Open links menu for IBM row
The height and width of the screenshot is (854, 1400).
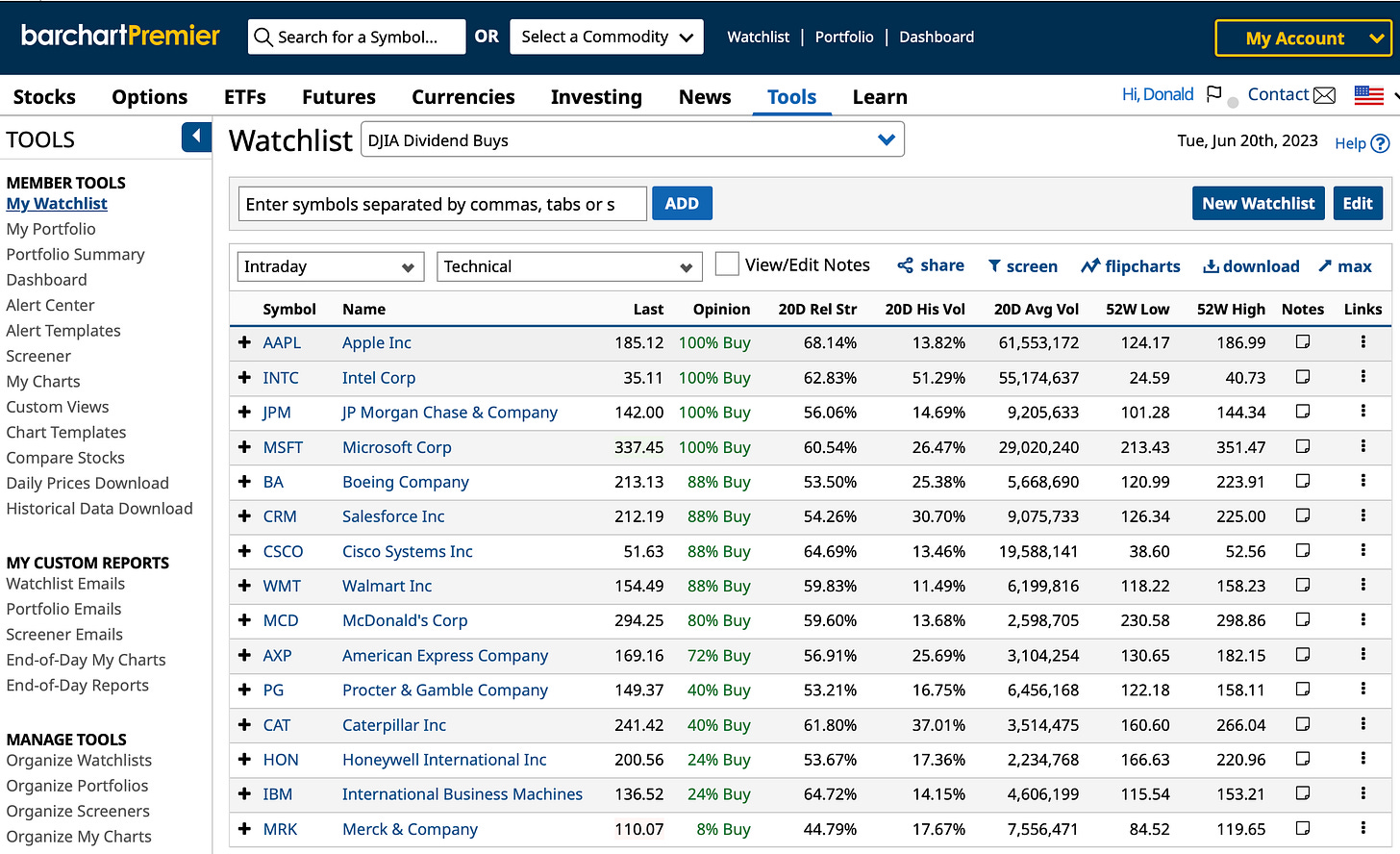point(1362,793)
